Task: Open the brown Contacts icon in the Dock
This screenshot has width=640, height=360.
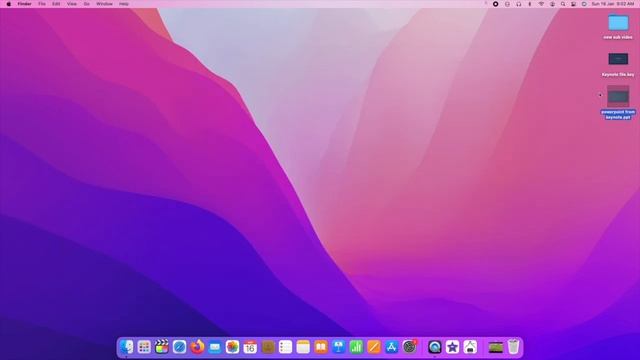Action: pyautogui.click(x=268, y=347)
